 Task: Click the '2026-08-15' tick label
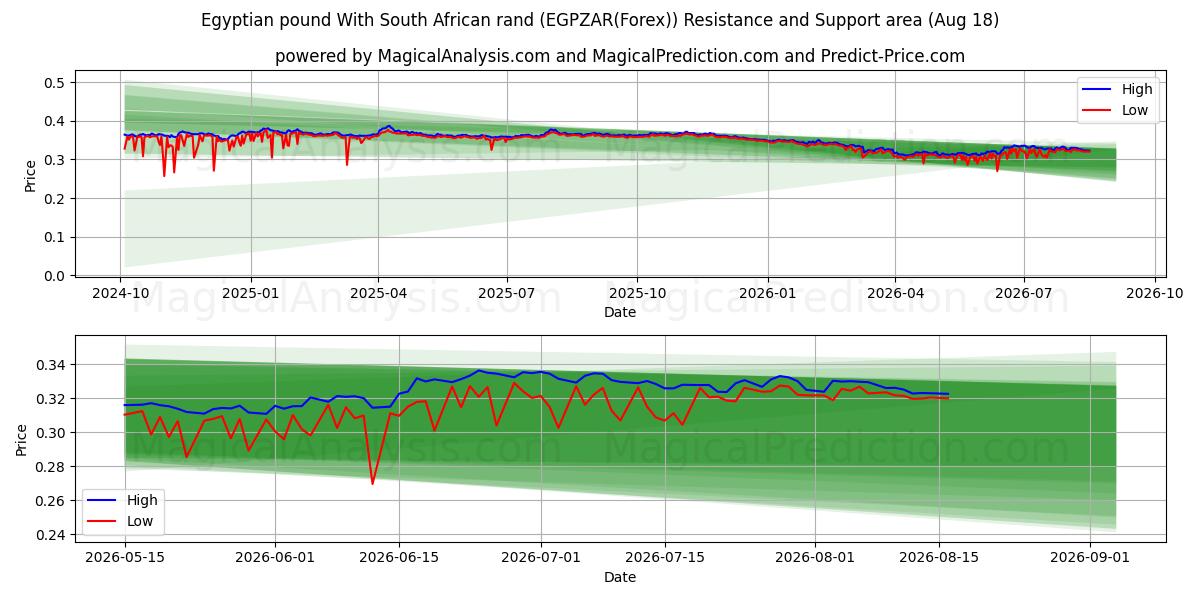(940, 558)
